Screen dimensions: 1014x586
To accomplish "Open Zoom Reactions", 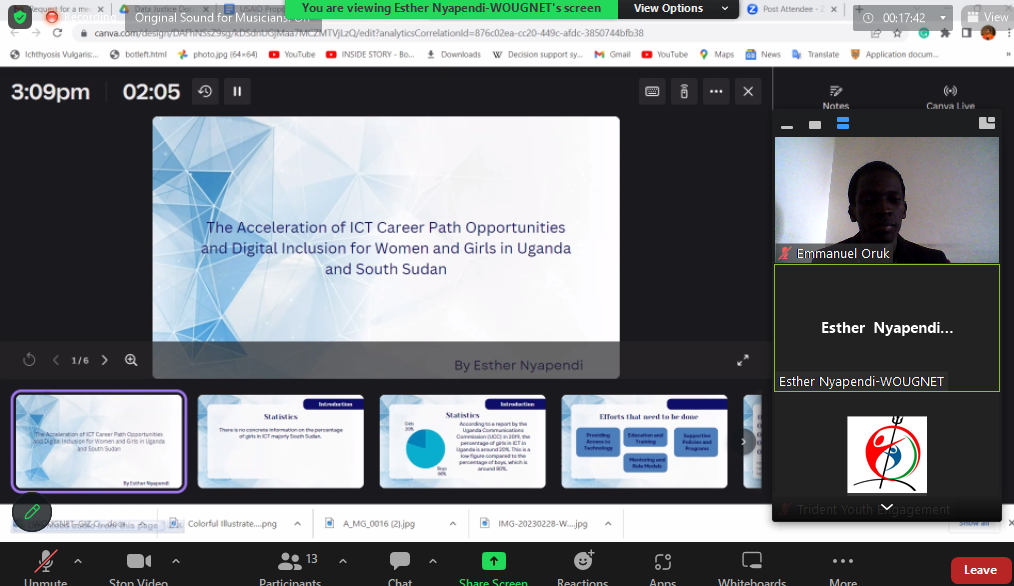I will (x=583, y=567).
